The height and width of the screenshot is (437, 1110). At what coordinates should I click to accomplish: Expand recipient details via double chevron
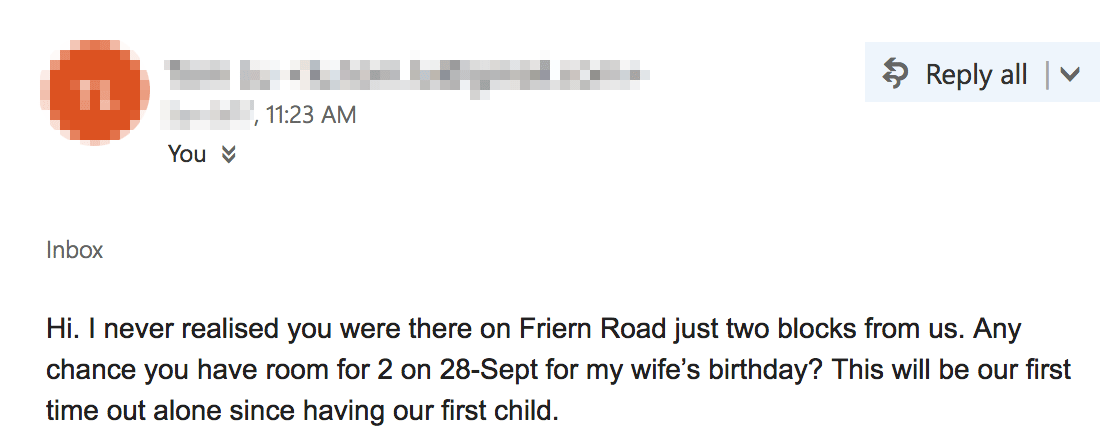[228, 154]
